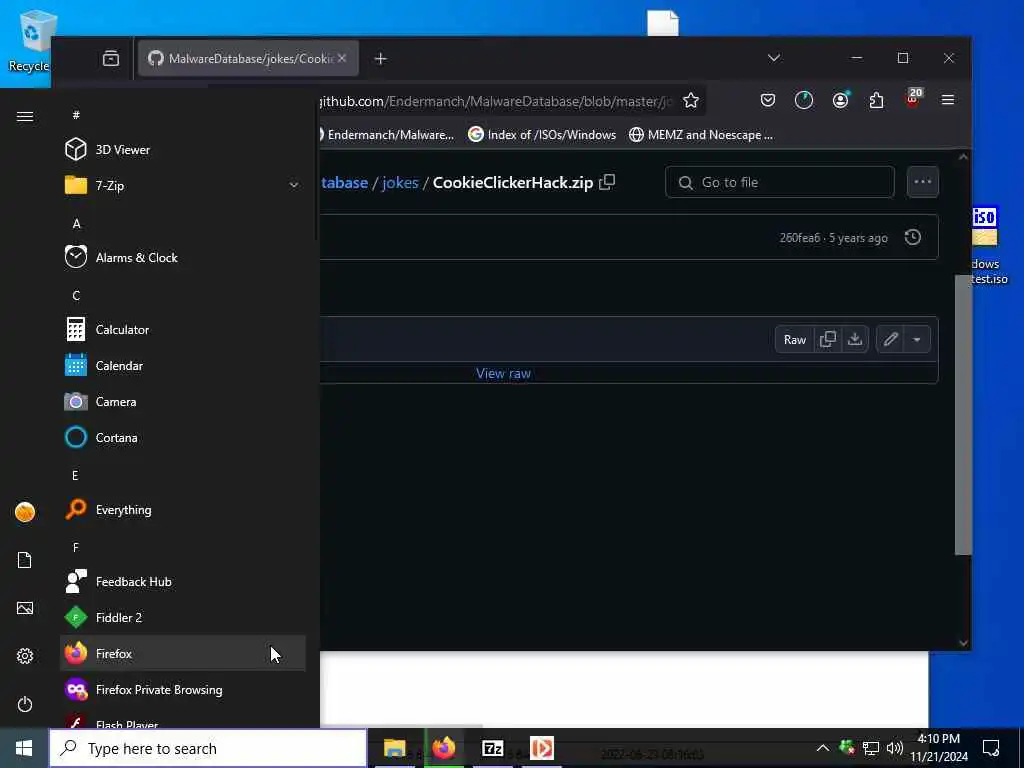
Task: Click the Windows Start button
Action: pos(24,748)
